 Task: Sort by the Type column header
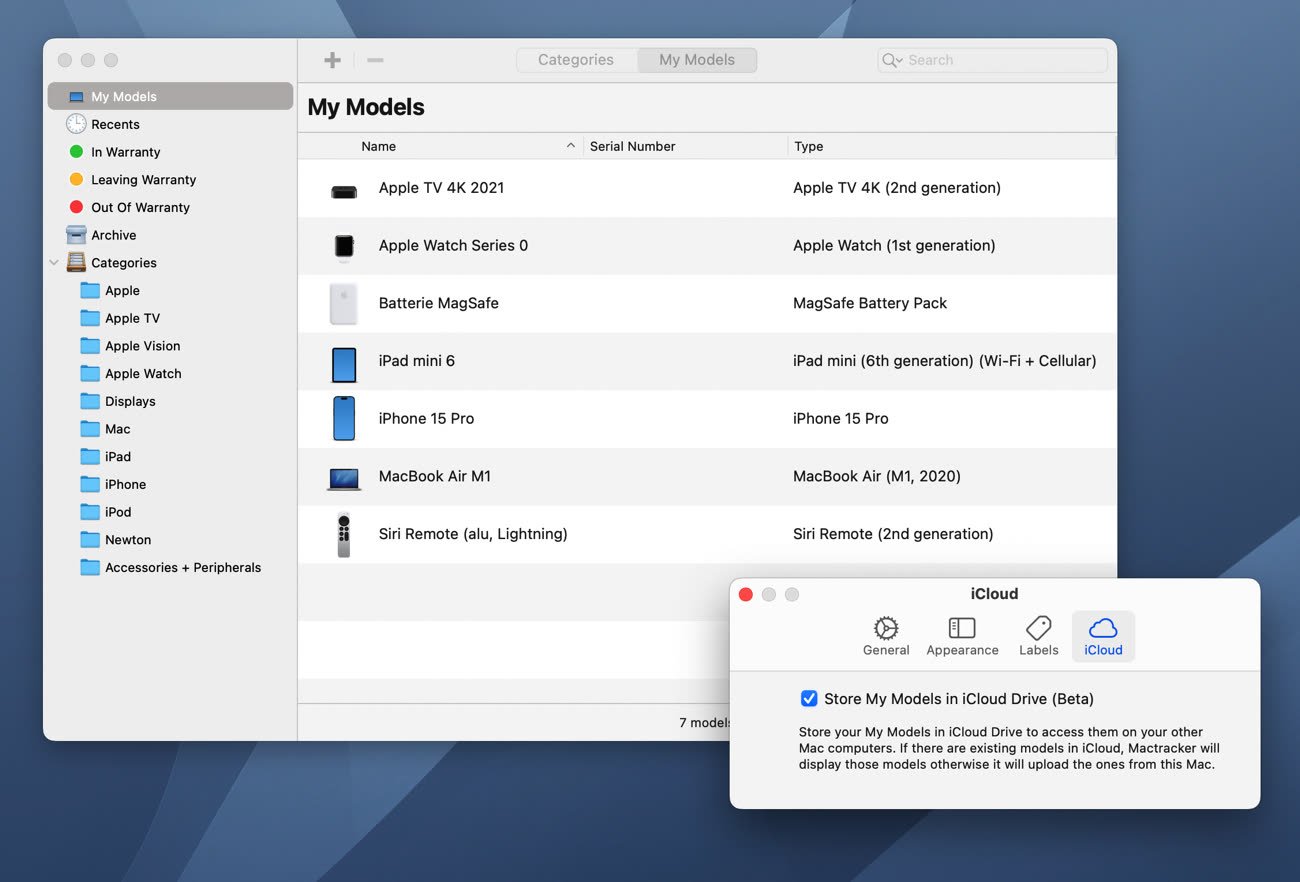(x=809, y=146)
